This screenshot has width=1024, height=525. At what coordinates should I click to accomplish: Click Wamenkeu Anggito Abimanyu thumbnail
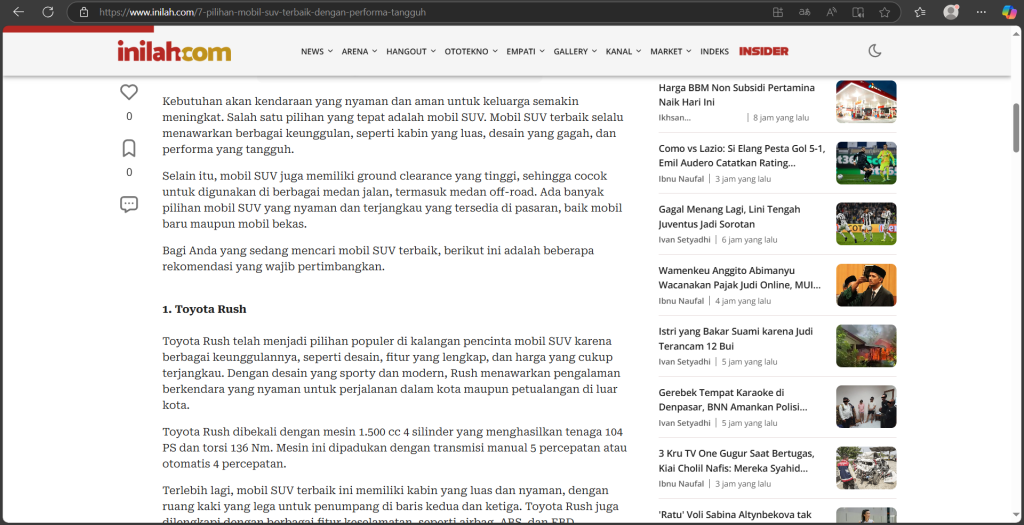pyautogui.click(x=866, y=285)
